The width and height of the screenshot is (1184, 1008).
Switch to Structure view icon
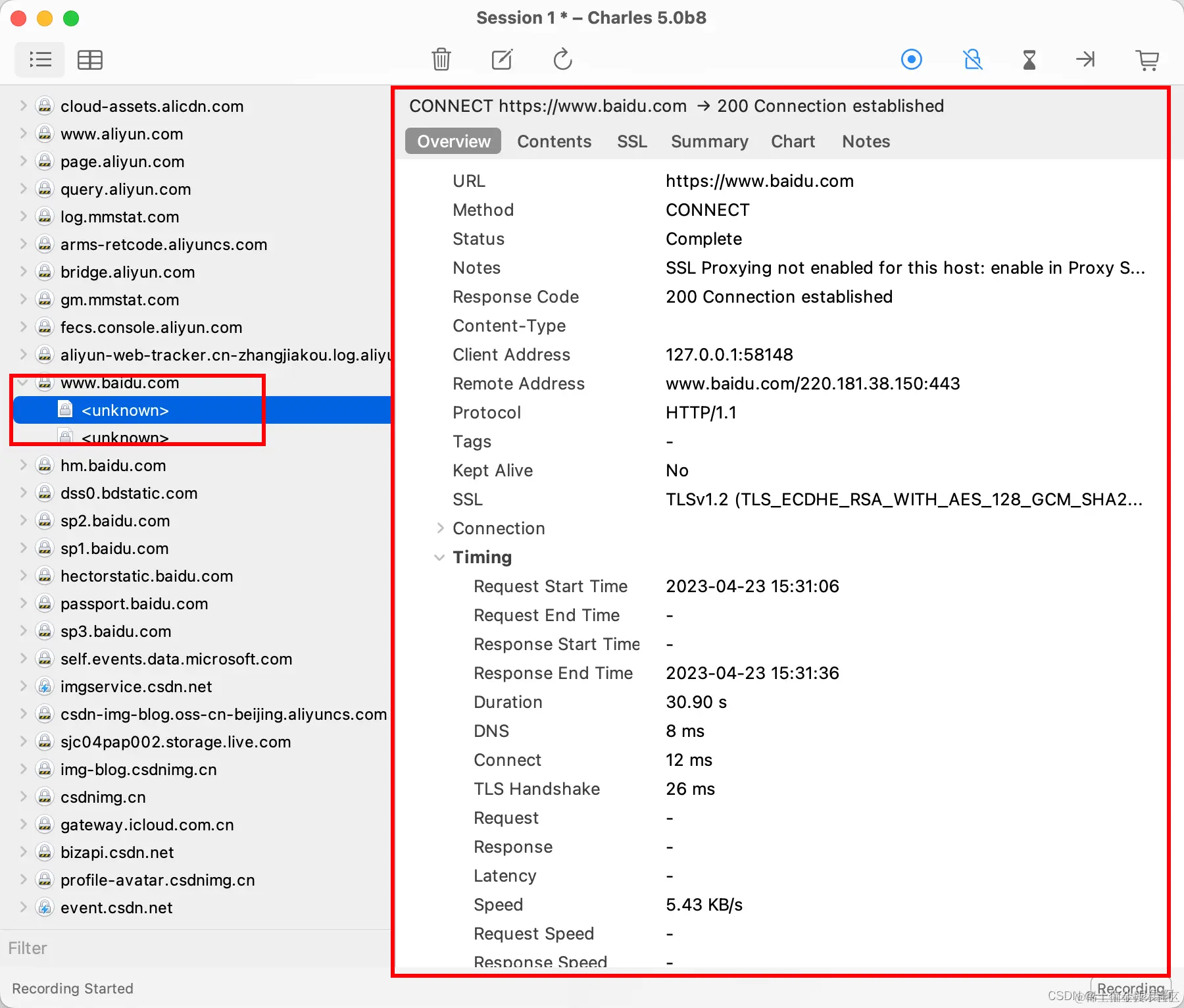(40, 60)
